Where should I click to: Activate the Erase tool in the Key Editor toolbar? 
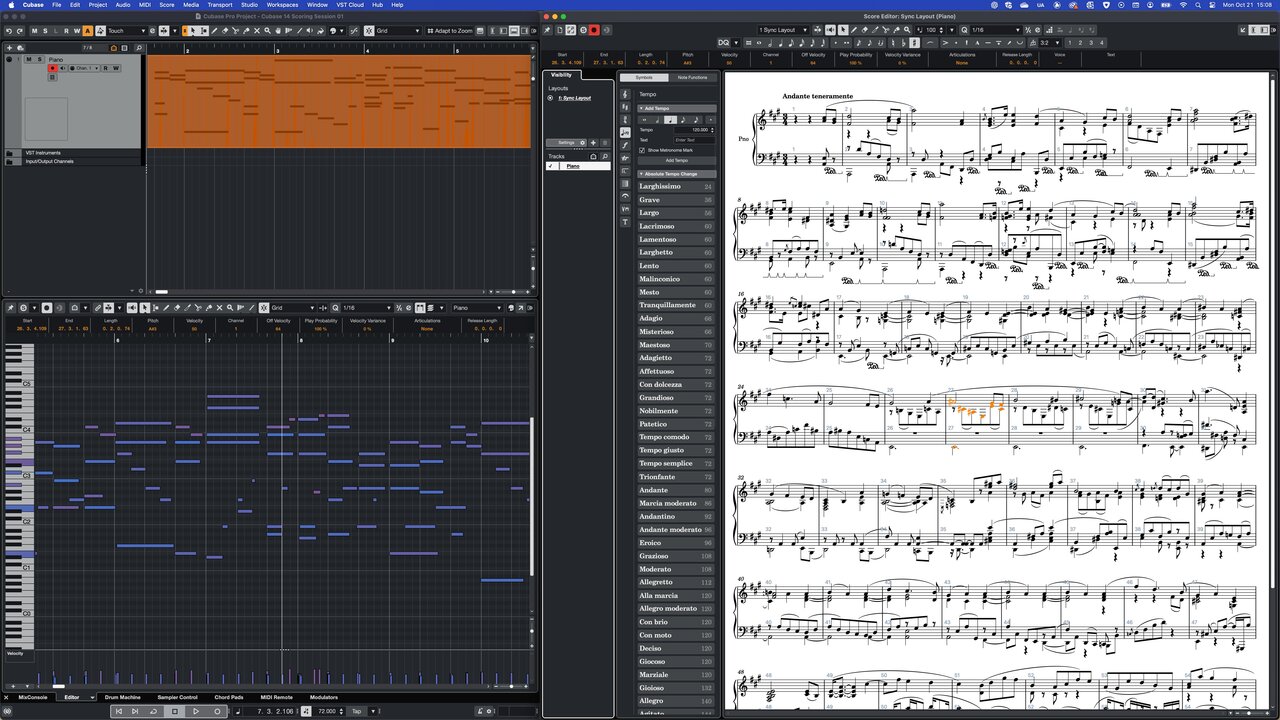point(178,308)
